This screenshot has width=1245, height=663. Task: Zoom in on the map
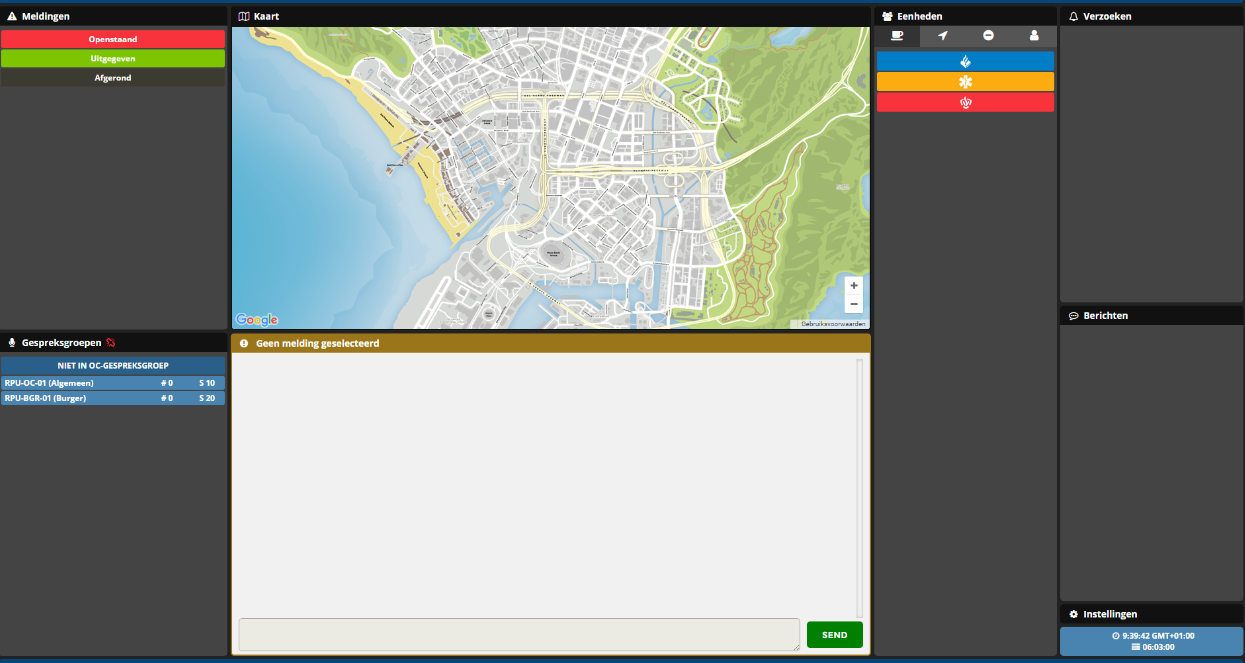click(x=853, y=286)
